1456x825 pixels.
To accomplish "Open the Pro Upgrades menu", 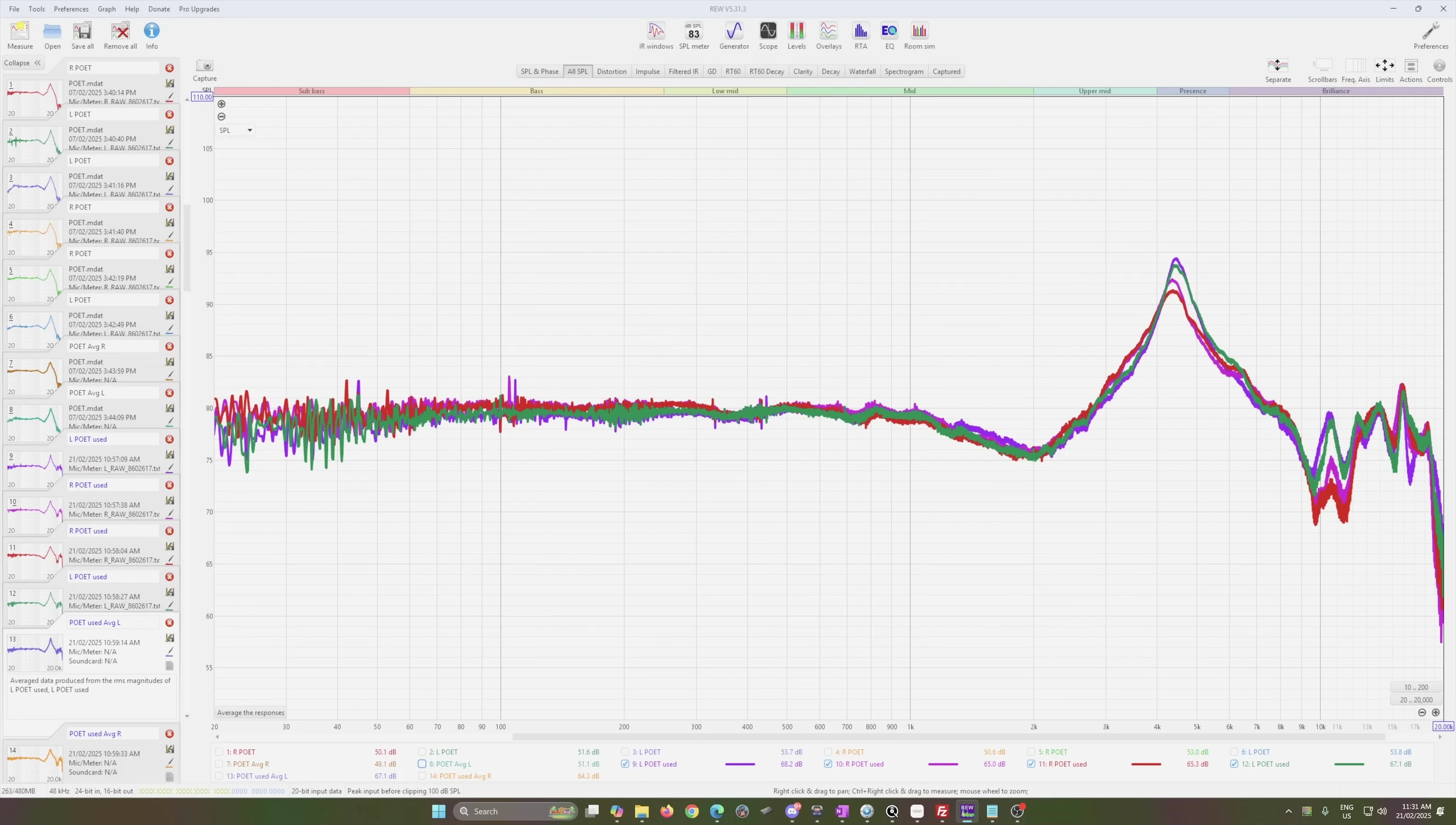I will (x=199, y=9).
